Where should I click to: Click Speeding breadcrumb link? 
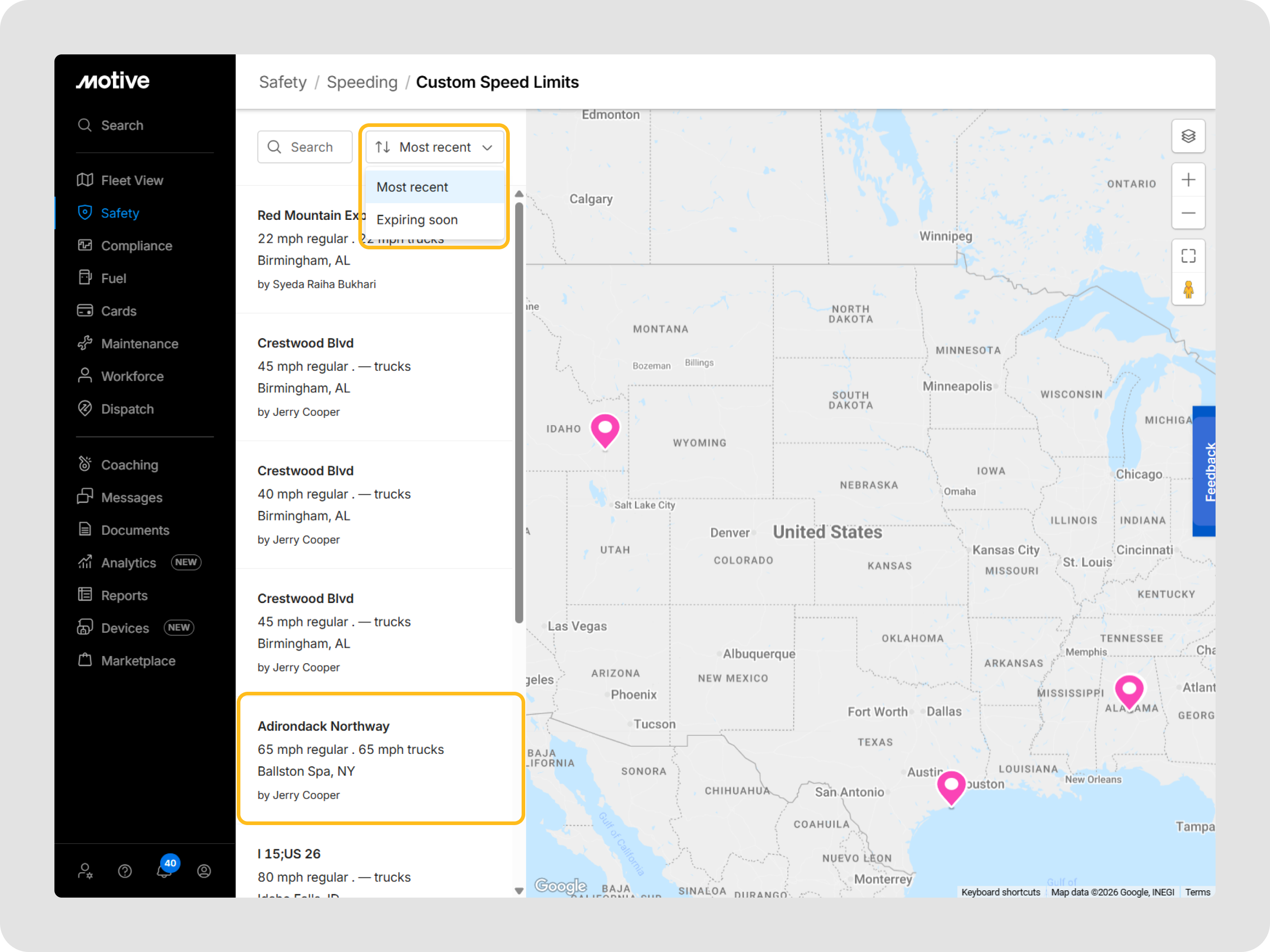361,82
